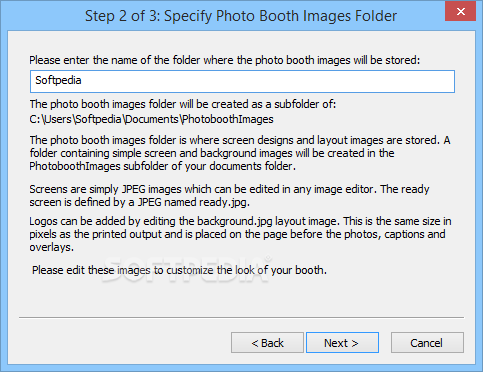Click the 'Please enter the name' label
The image size is (483, 372).
pos(225,60)
